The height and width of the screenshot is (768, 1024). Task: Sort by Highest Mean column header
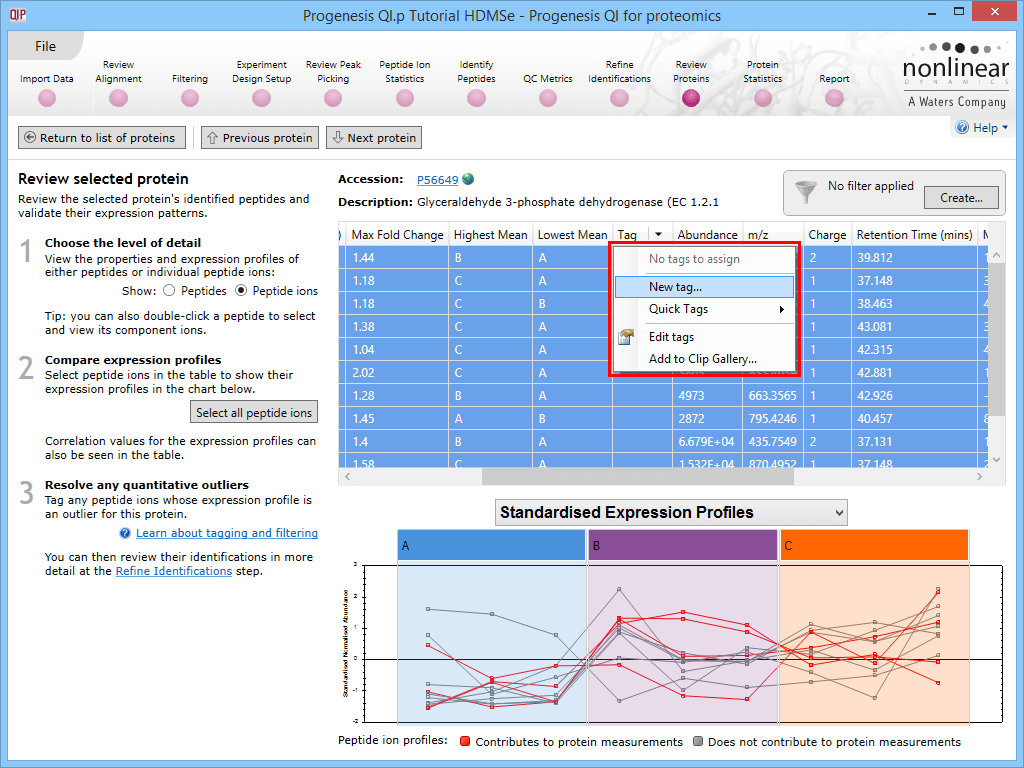point(490,234)
